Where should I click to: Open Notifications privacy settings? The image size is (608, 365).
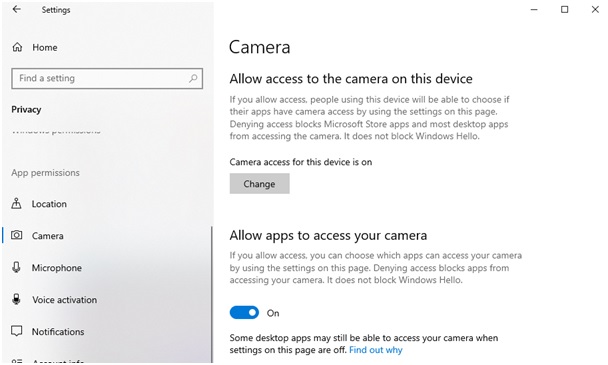[58, 332]
